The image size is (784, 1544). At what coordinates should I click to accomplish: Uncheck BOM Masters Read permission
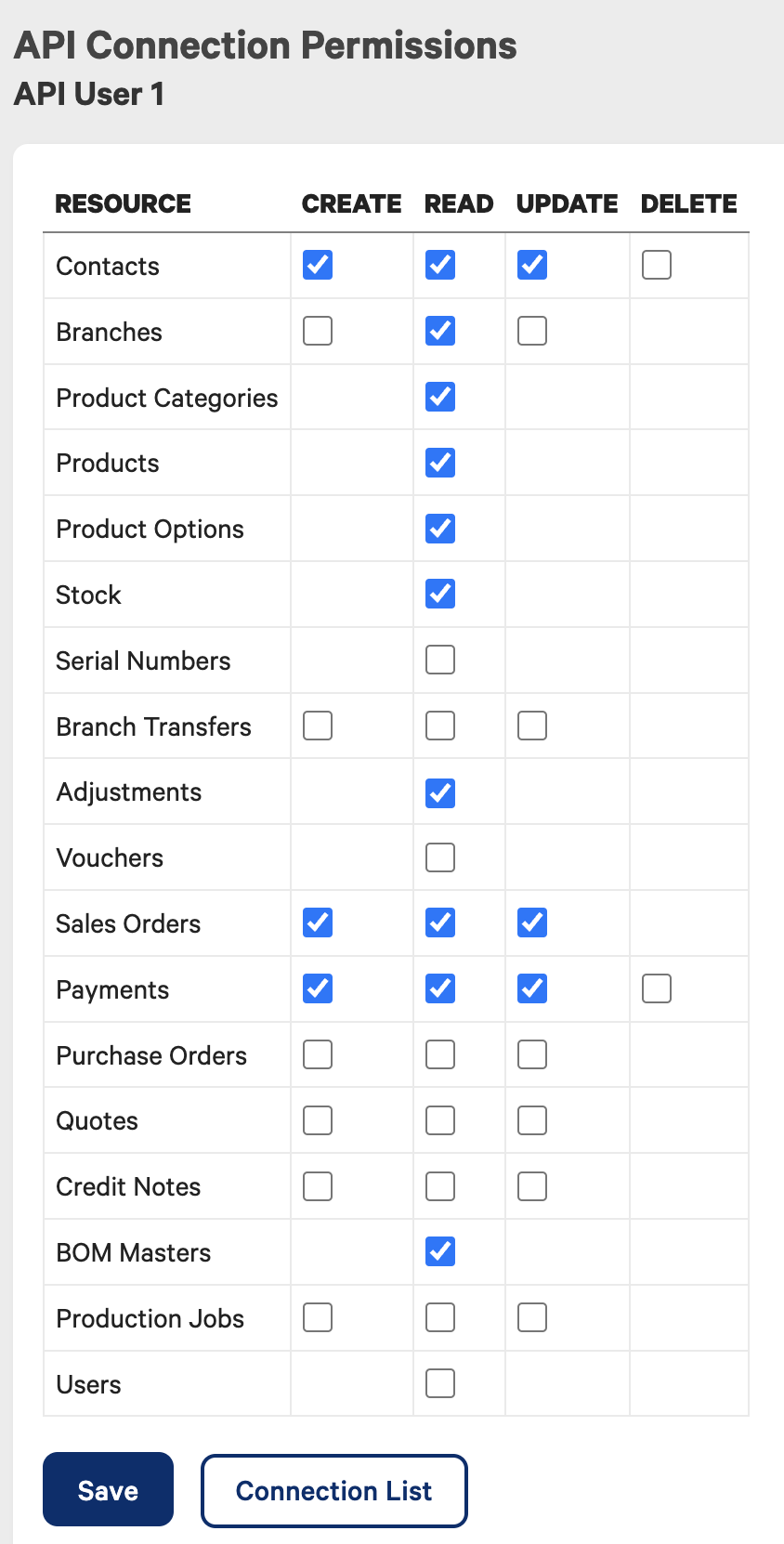tap(440, 1251)
